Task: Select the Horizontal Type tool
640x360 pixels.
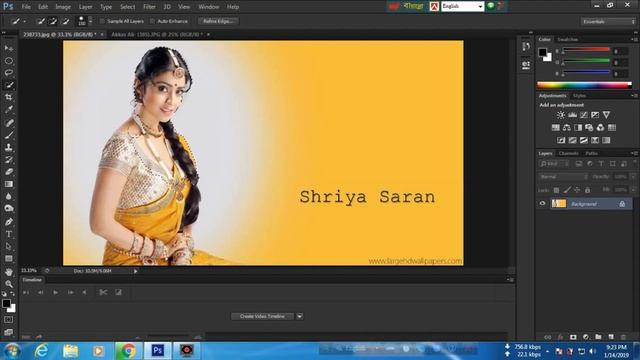Action: coord(9,234)
